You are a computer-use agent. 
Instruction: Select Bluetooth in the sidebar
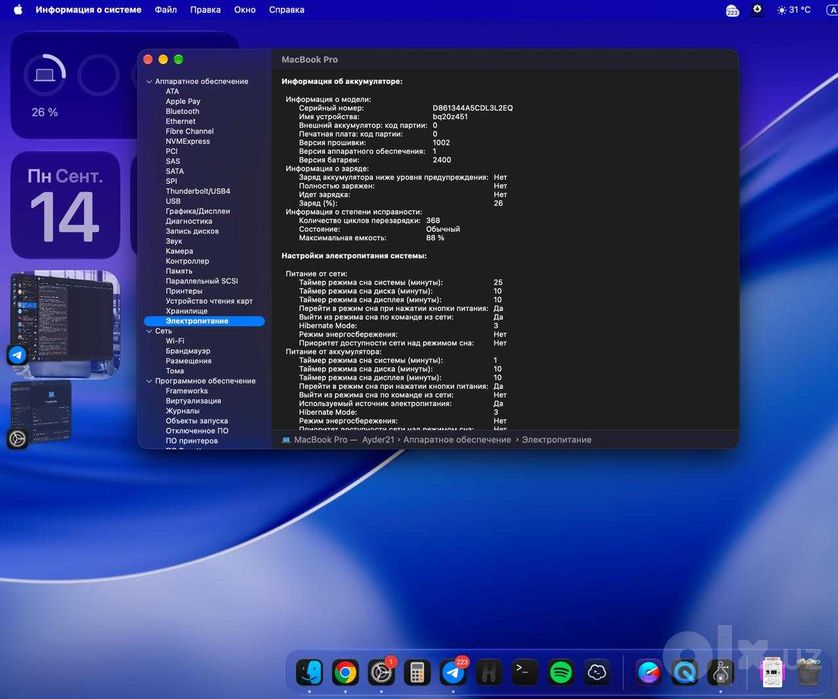click(x=182, y=111)
